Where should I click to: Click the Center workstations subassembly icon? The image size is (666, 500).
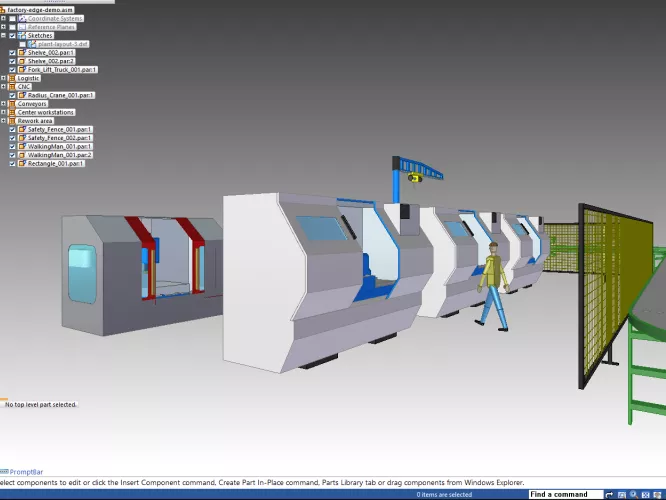[x=12, y=112]
